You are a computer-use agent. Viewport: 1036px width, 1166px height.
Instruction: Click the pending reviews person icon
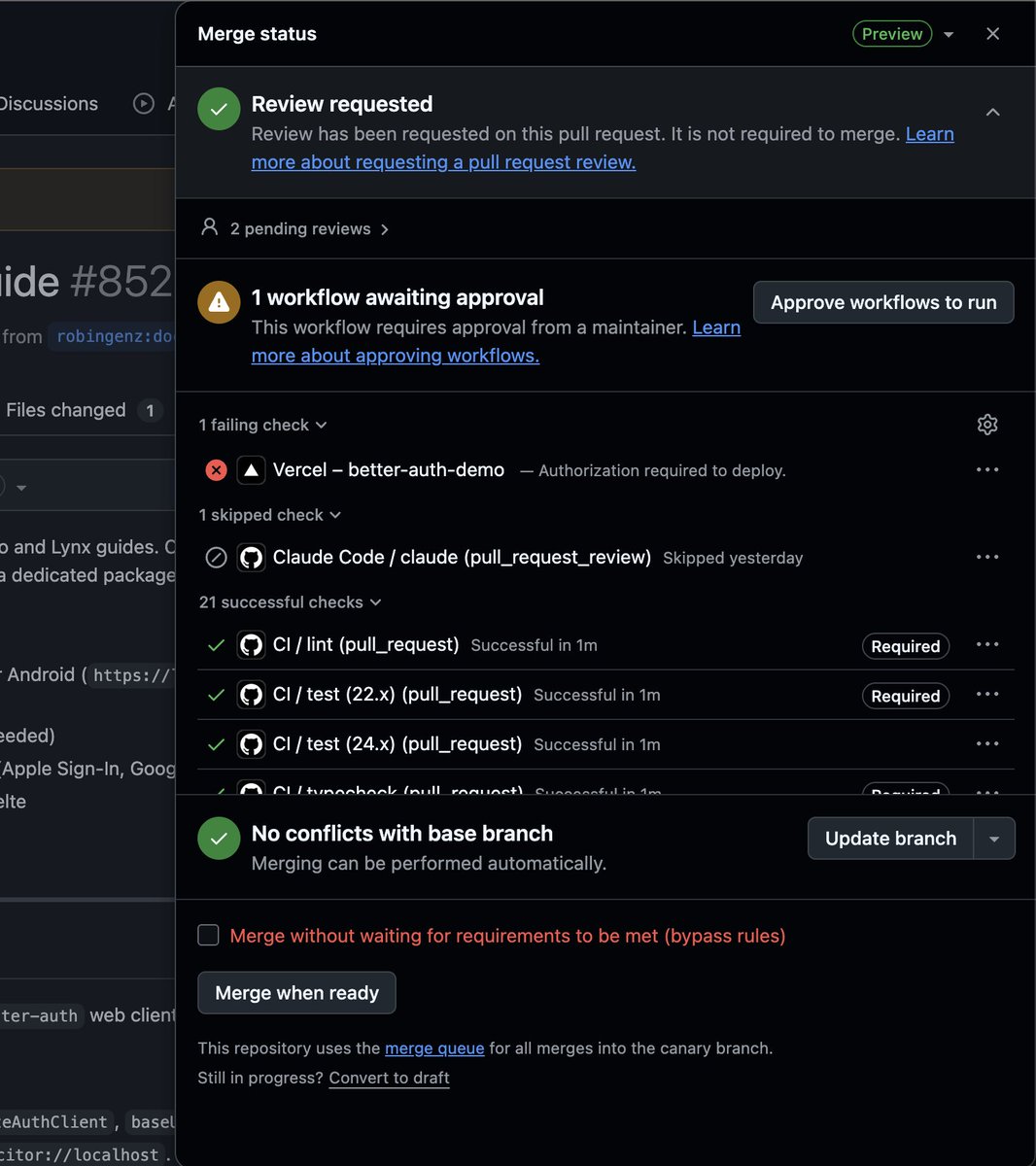tap(209, 227)
